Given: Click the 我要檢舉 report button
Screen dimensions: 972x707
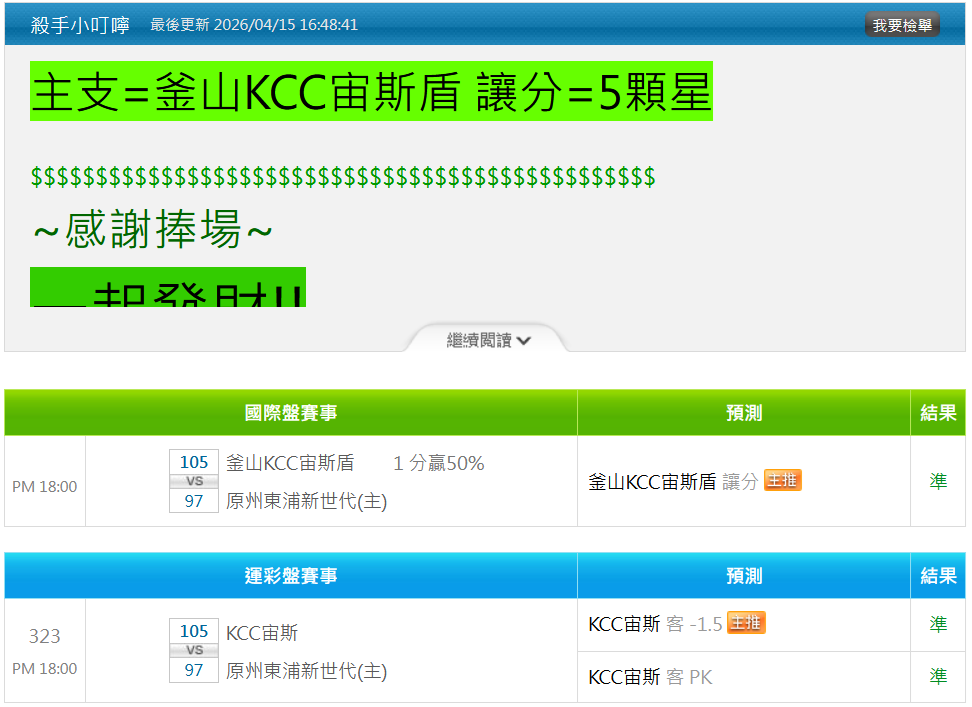Looking at the screenshot, I should click(902, 25).
